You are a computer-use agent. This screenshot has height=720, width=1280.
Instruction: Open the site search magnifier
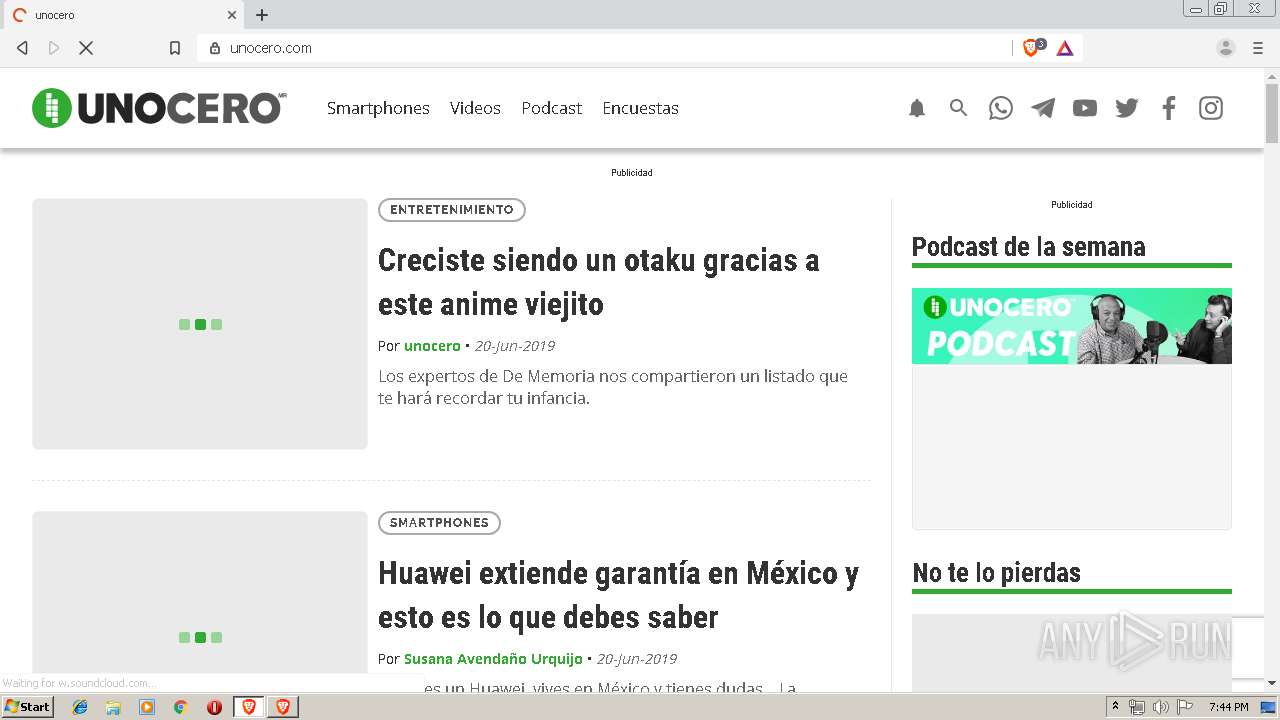(958, 108)
